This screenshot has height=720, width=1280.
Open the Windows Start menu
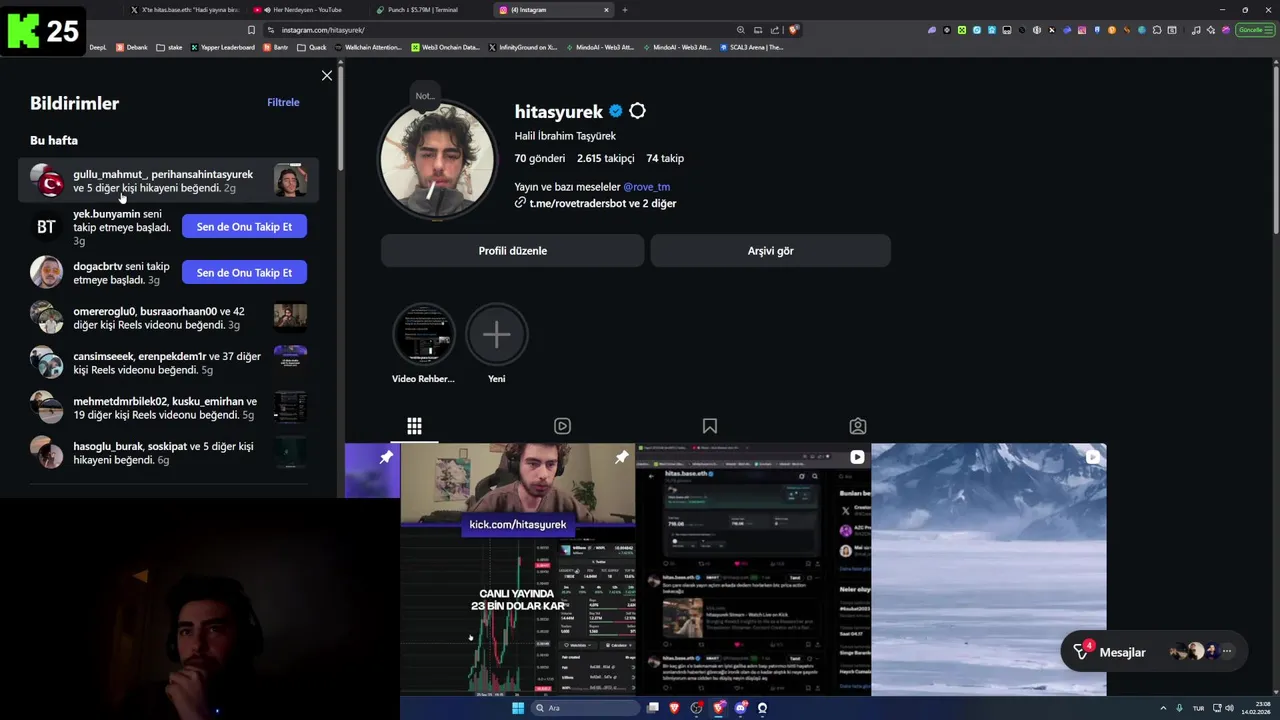pyautogui.click(x=518, y=708)
